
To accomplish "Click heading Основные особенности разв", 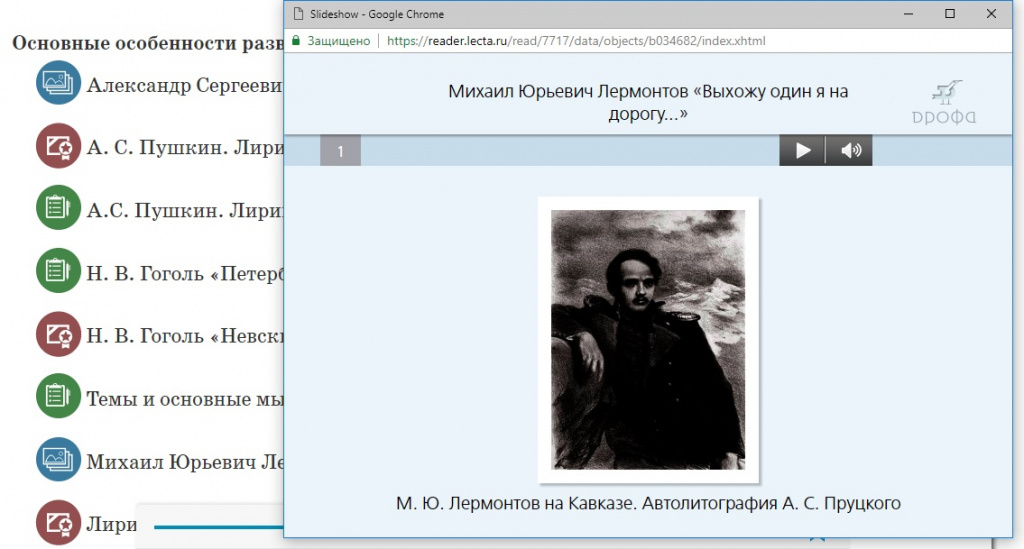I will coord(148,42).
